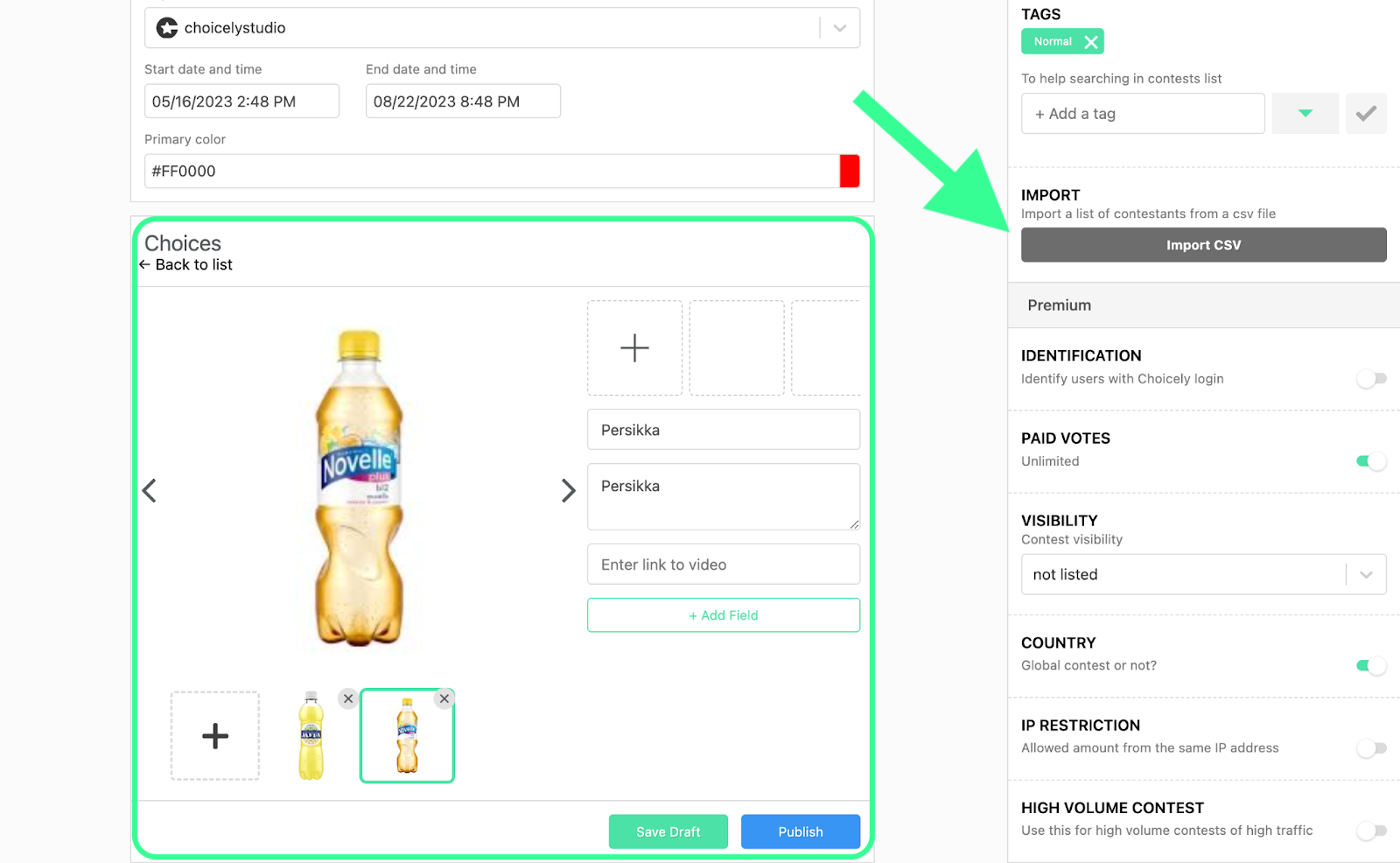This screenshot has width=1400, height=863.
Task: Show next choice with right arrow
Action: (568, 490)
